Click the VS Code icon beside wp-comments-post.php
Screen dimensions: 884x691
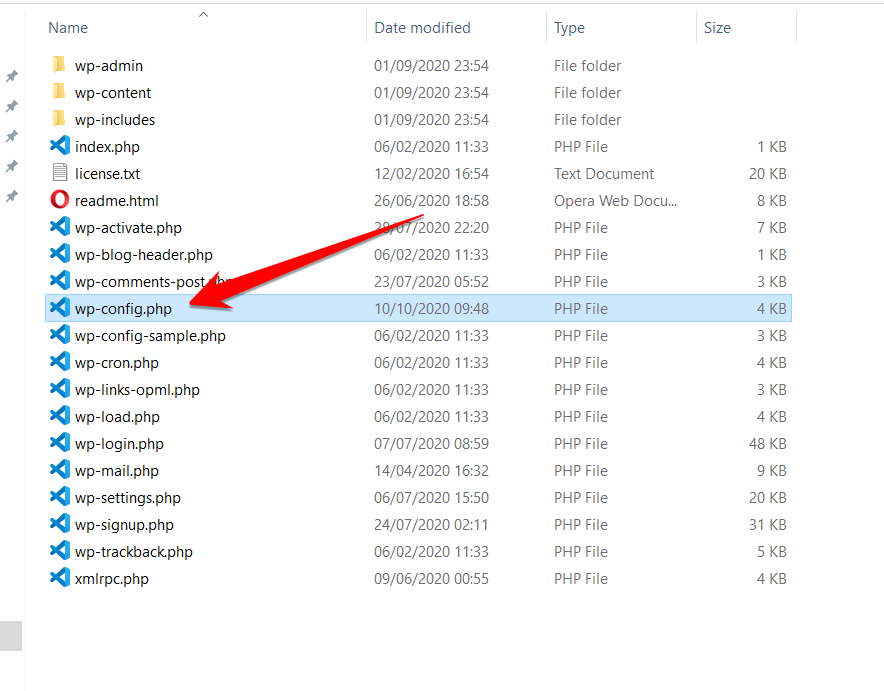pyautogui.click(x=60, y=281)
